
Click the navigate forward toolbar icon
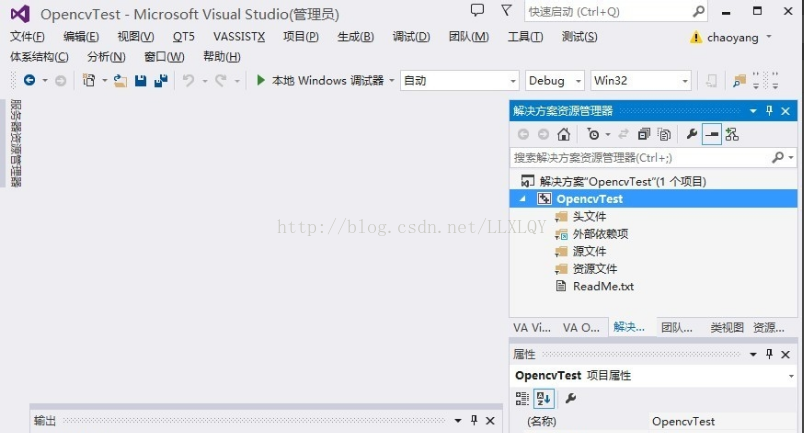click(61, 81)
